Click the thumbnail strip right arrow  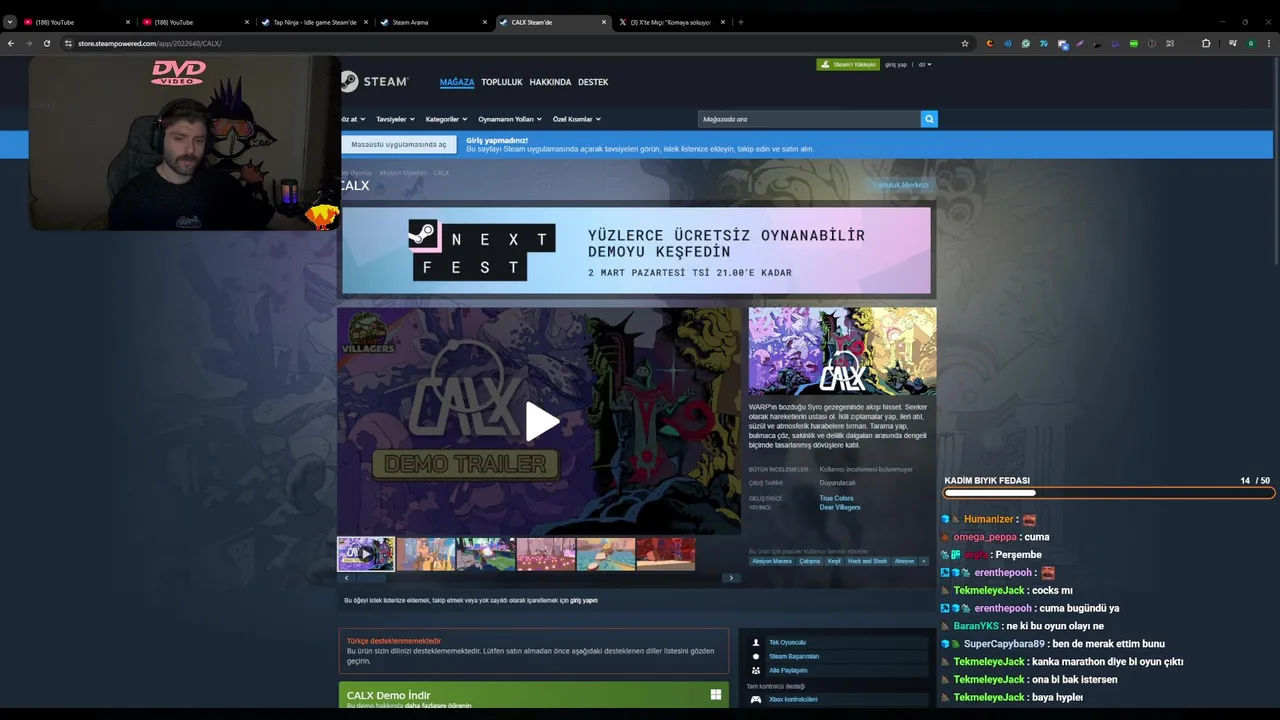tap(731, 578)
